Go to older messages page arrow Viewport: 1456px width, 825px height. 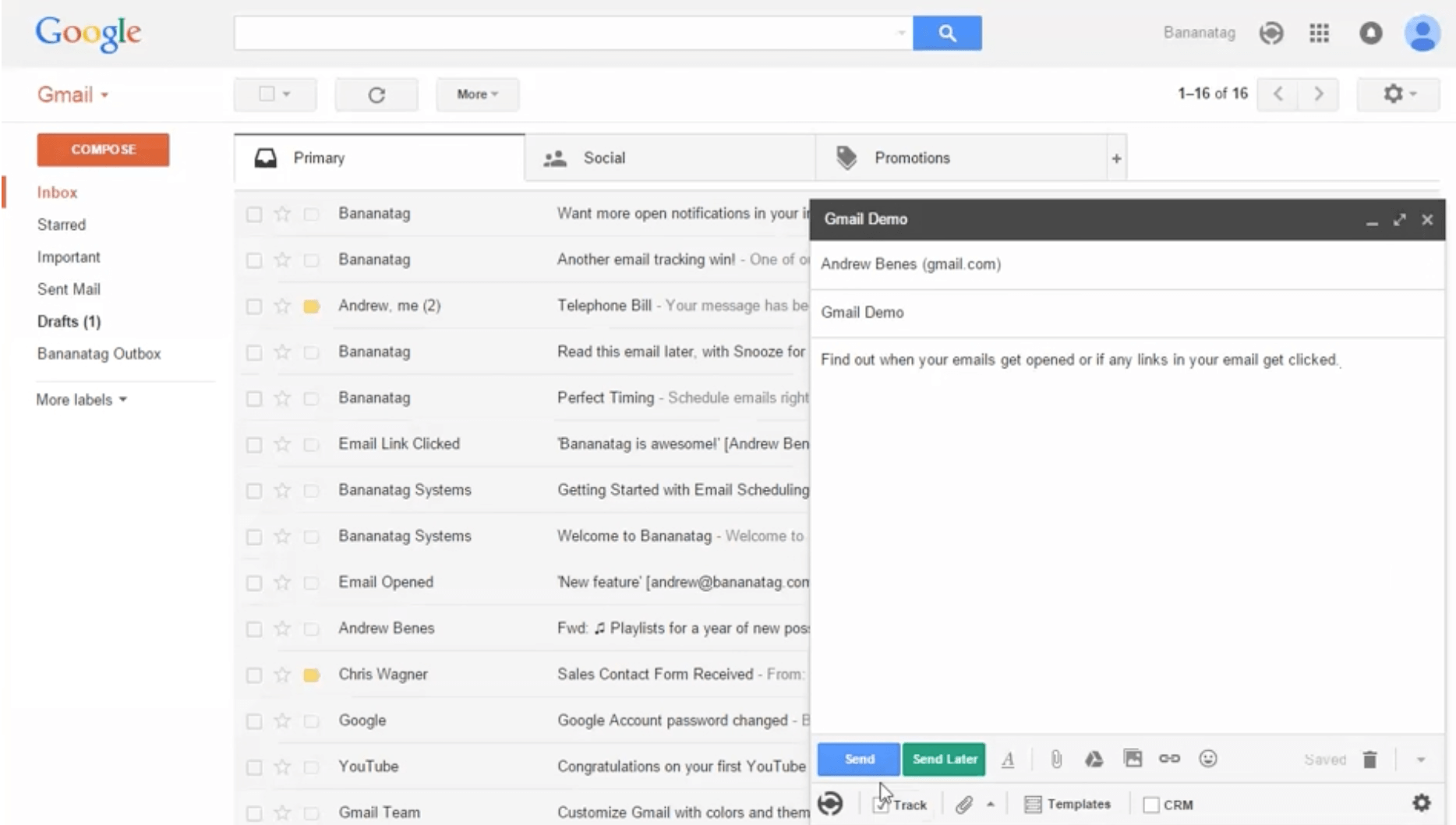click(x=1318, y=94)
